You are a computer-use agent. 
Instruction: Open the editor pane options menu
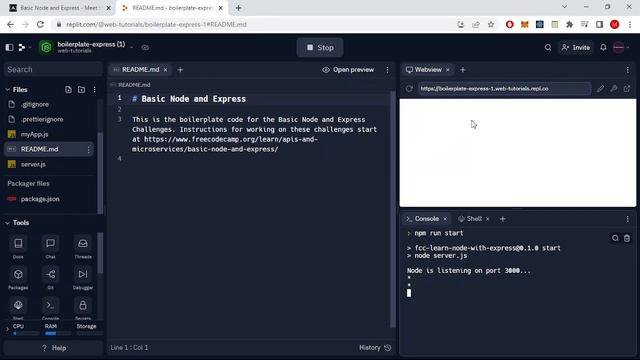tap(387, 70)
